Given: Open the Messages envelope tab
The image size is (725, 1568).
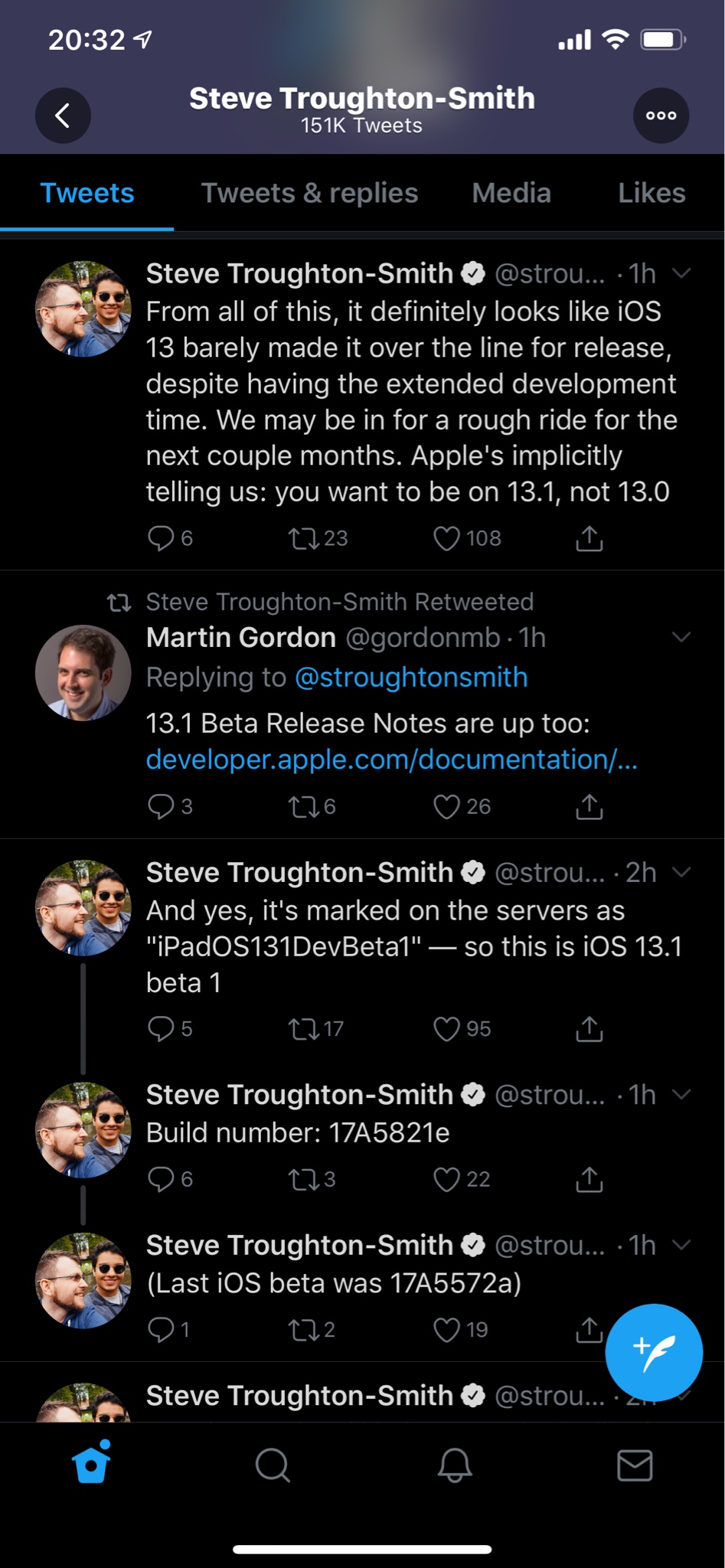Looking at the screenshot, I should click(635, 1465).
